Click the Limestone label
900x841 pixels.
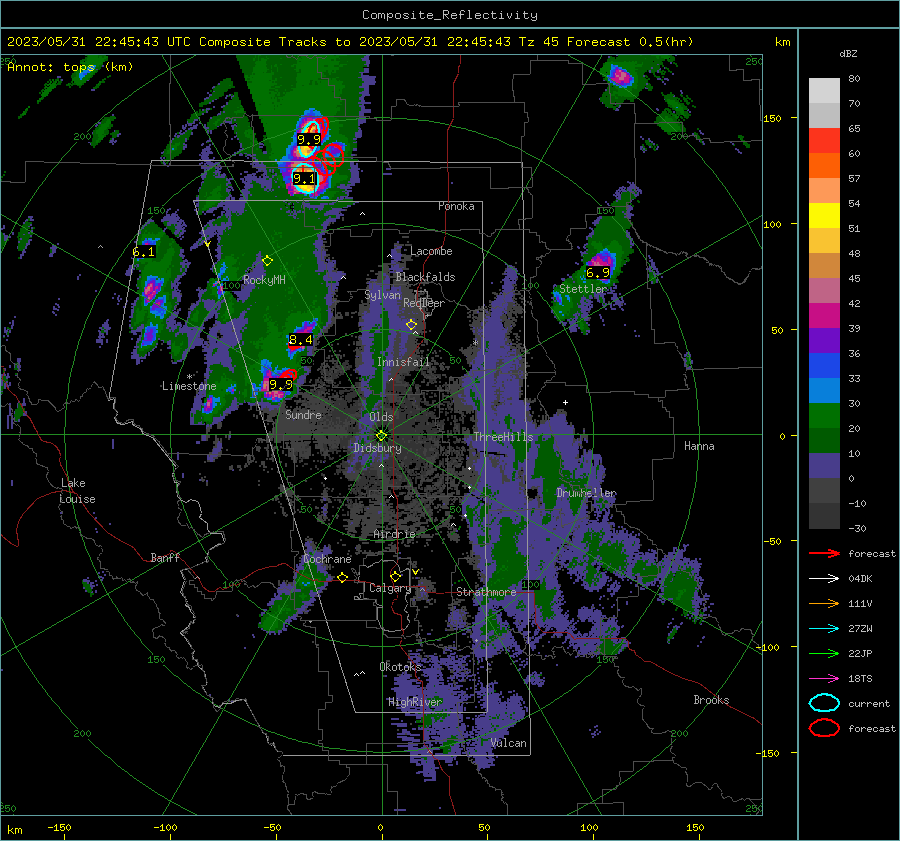point(189,386)
